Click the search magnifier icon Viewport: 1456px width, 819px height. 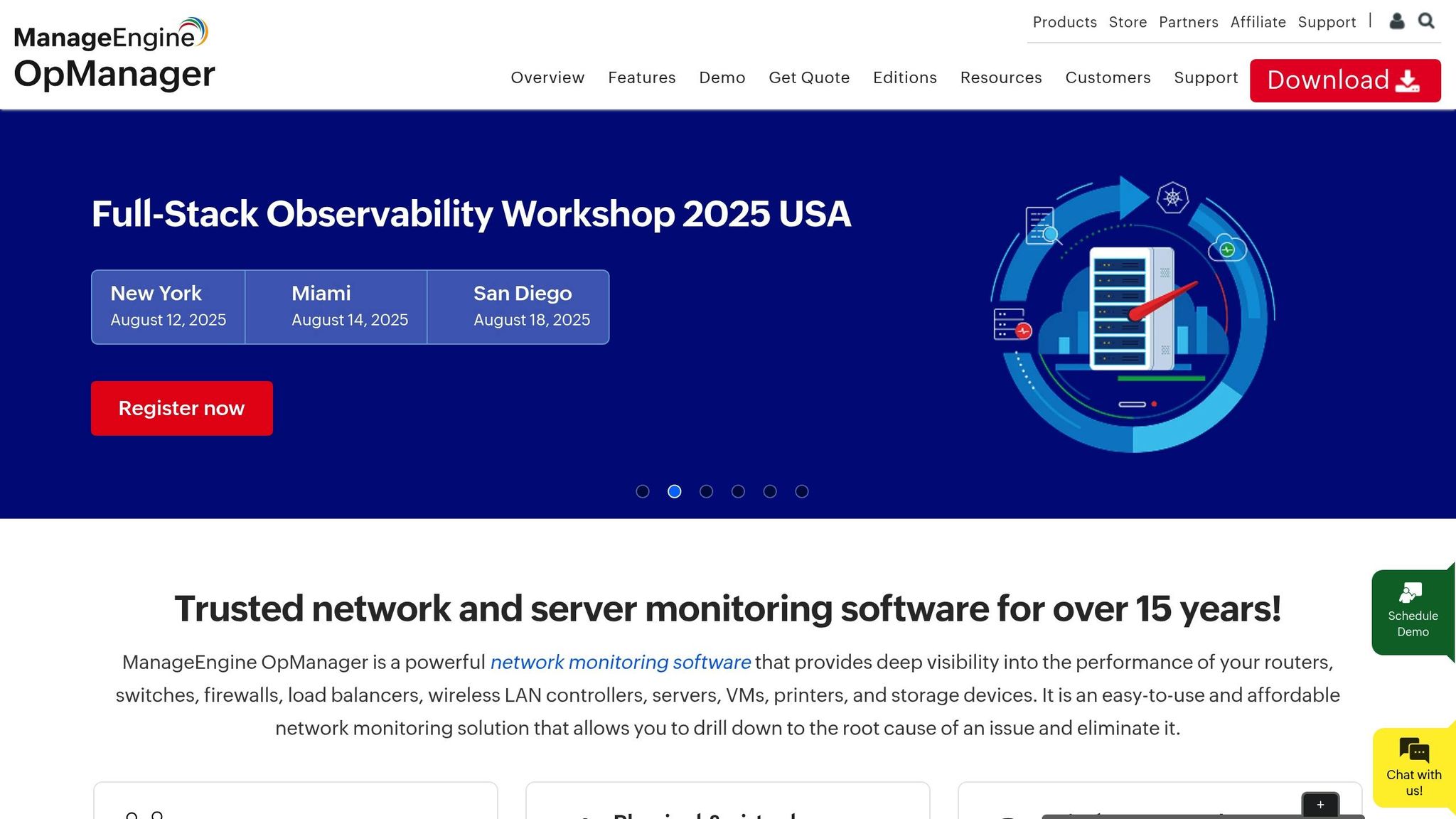(1426, 21)
